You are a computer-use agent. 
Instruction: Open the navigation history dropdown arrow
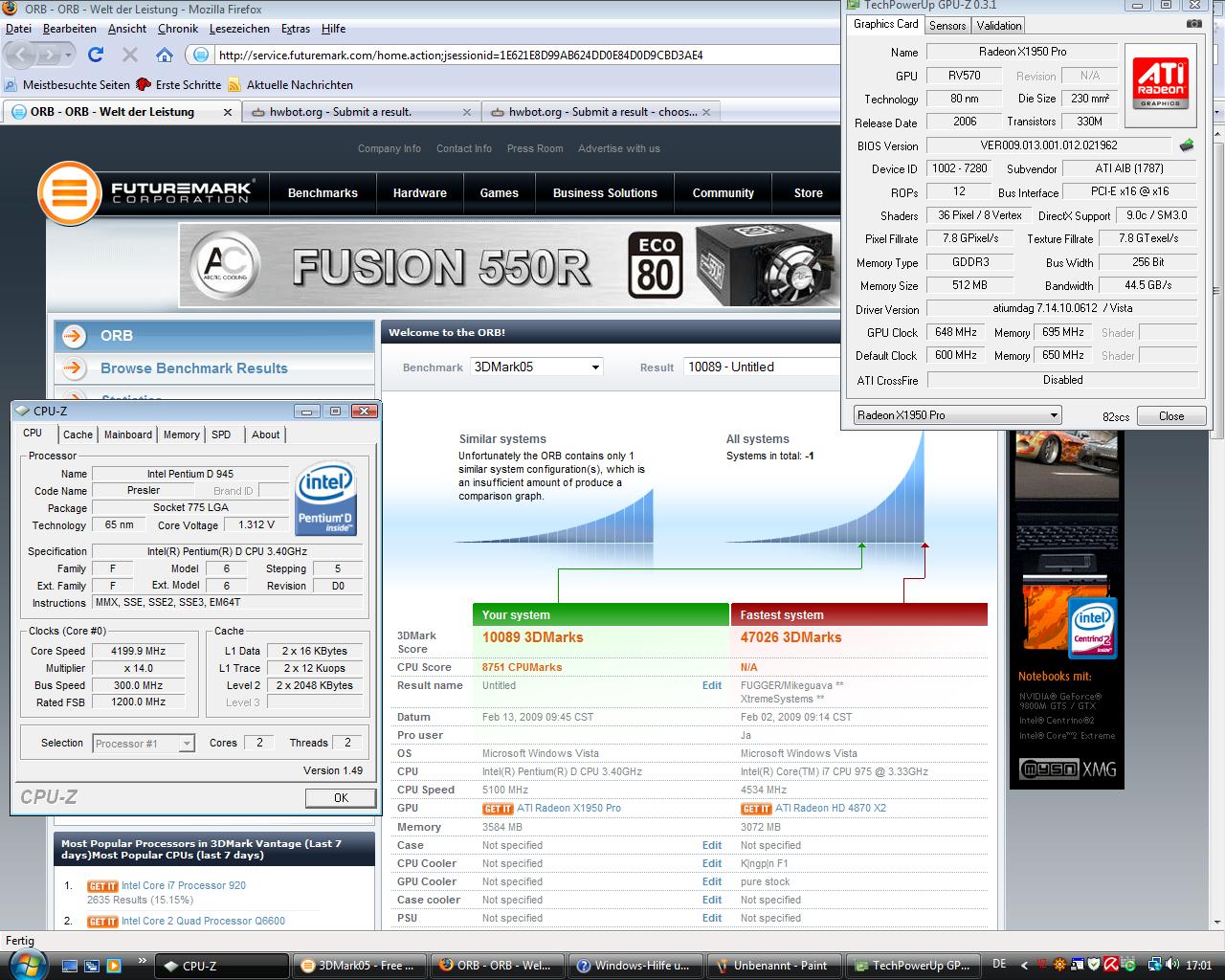click(x=70, y=55)
